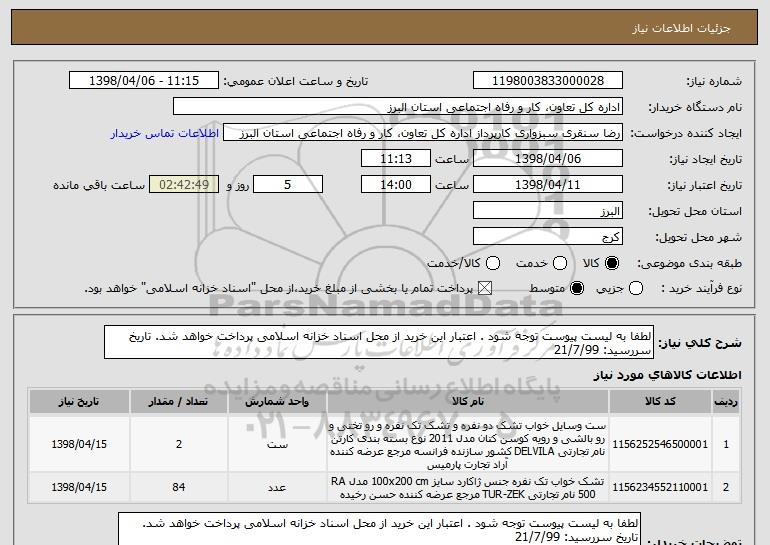Viewport: 770px width, 545px height.
Task: Click the تعداد / مقدار column header
Action: point(179,402)
